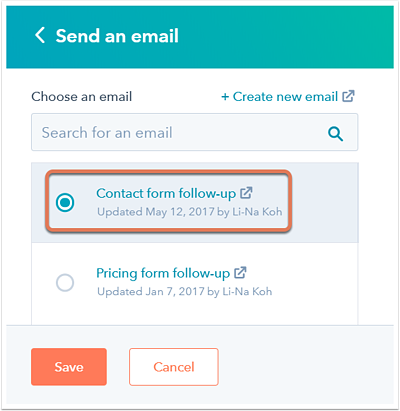Open external link icon beside Create new email

coord(348,96)
